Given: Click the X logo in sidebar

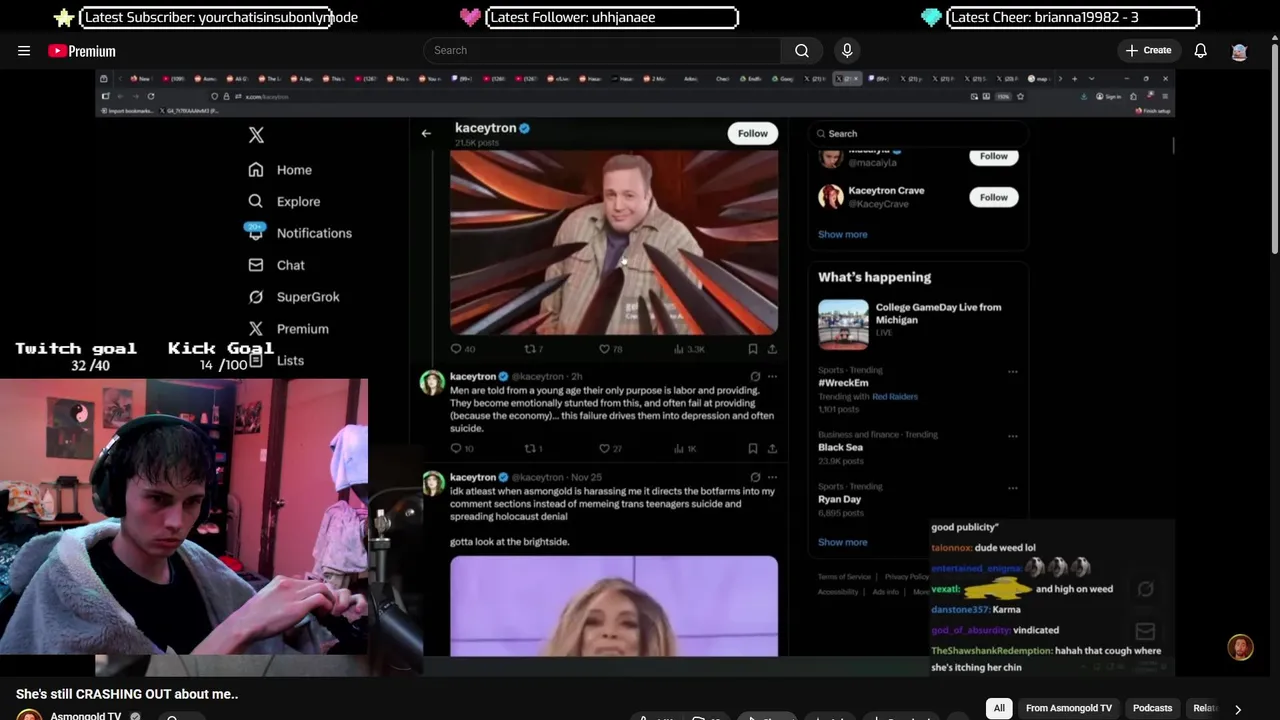Looking at the screenshot, I should [256, 135].
